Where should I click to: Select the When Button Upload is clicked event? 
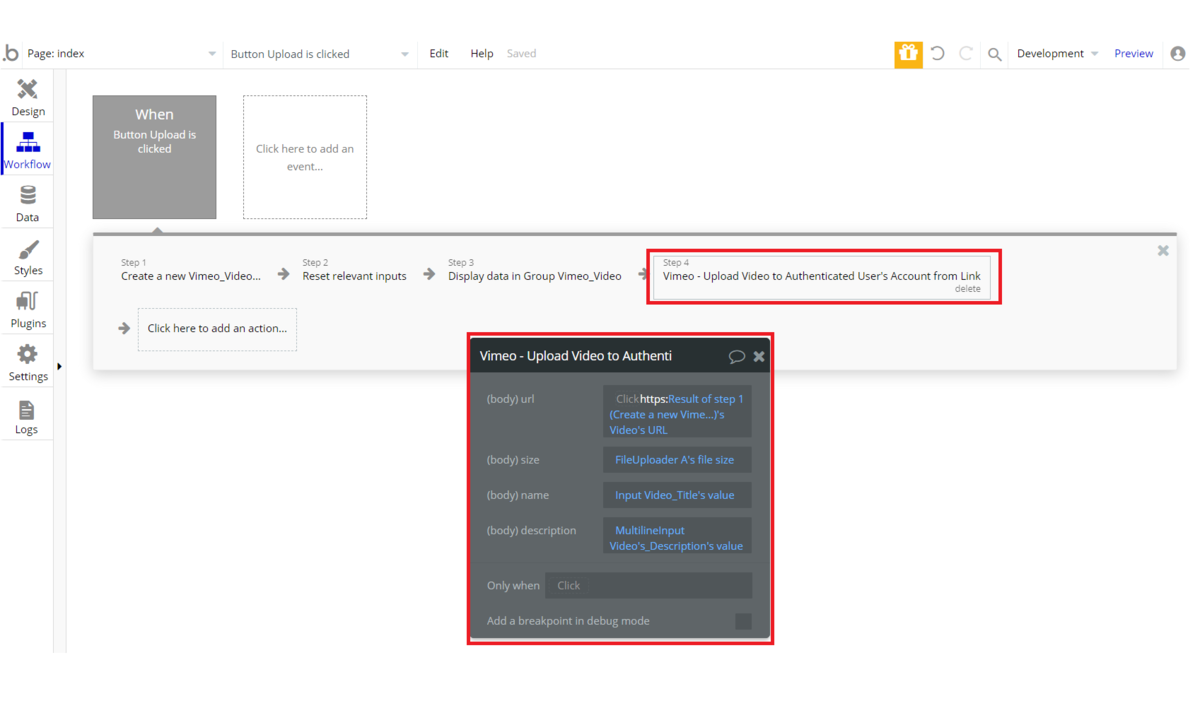154,157
